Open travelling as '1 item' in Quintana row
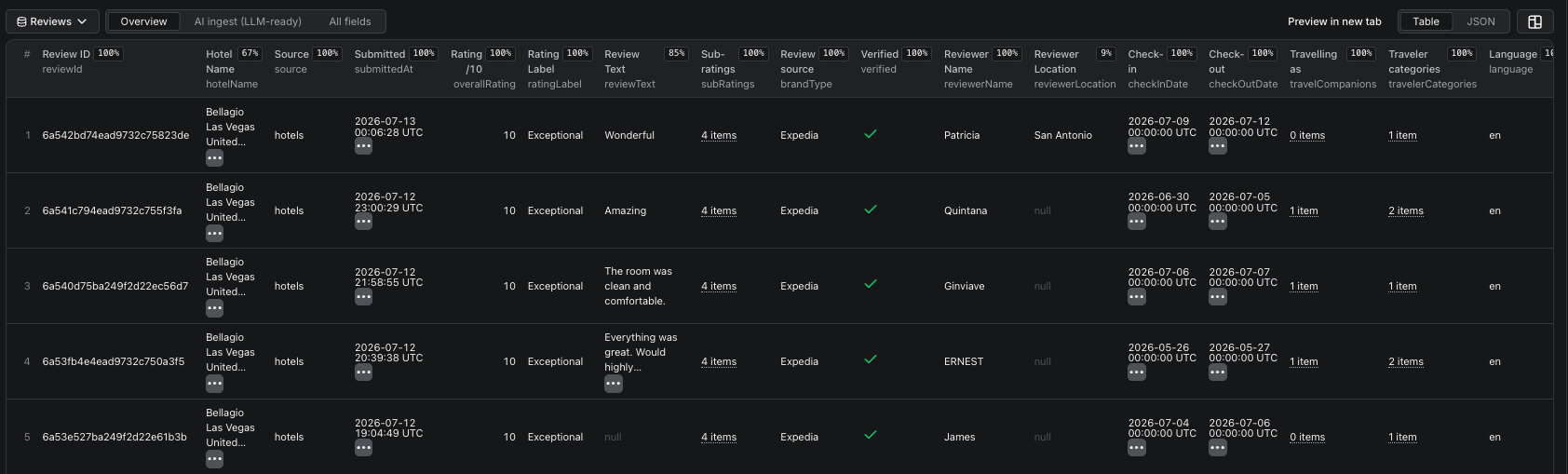Image resolution: width=1568 pixels, height=474 pixels. (1304, 210)
